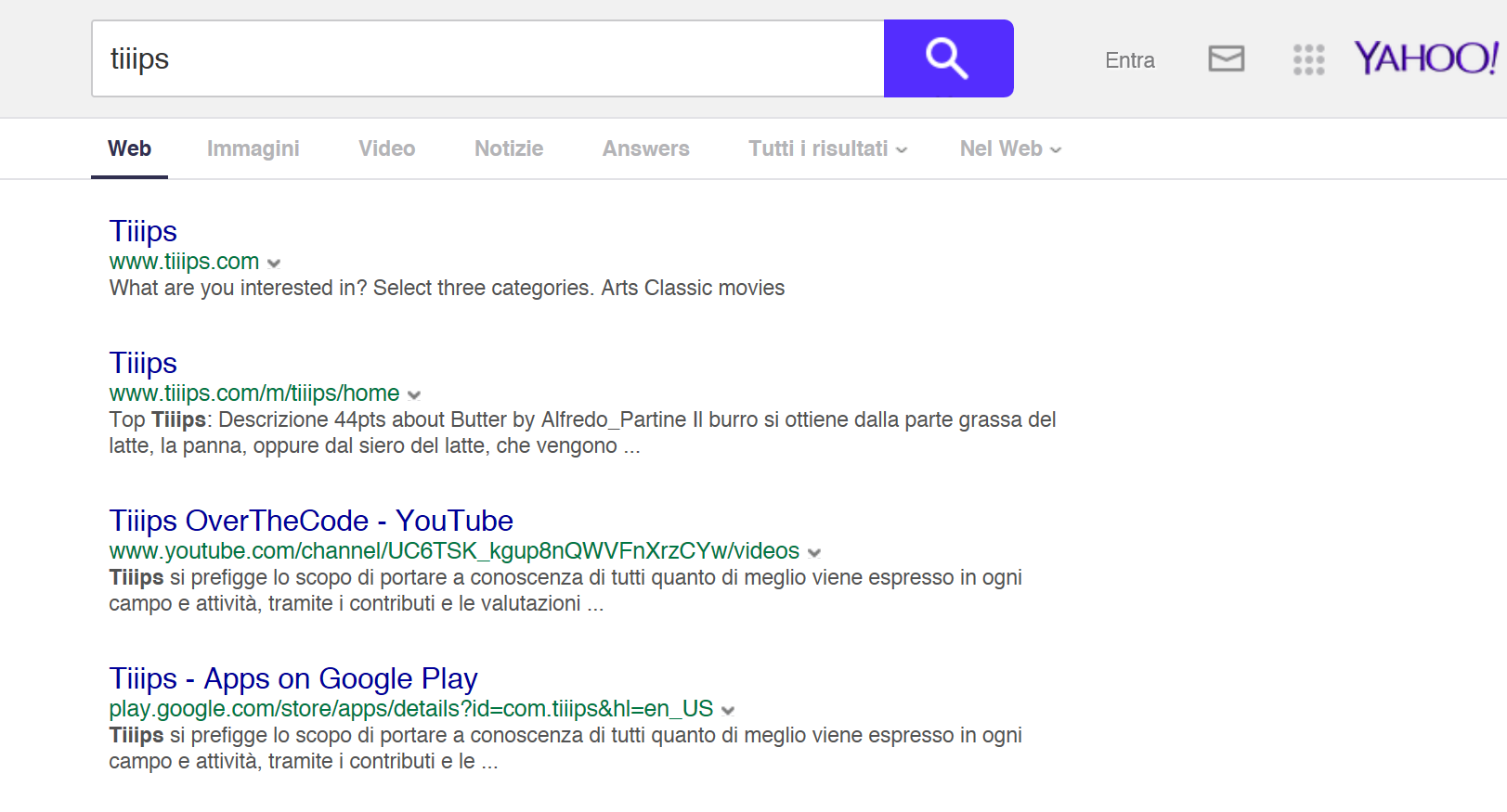Go to Yahoo home via logo
This screenshot has width=1507, height=812.
tap(1424, 58)
